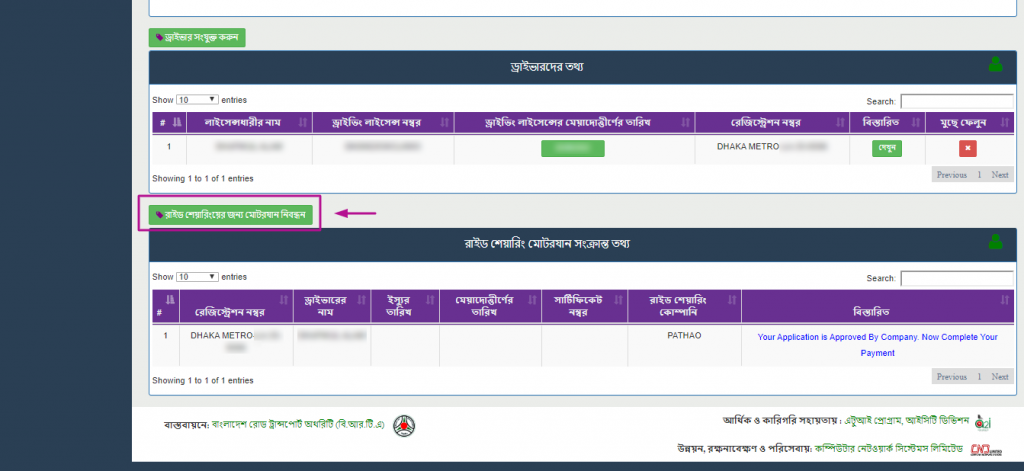Open the entries dropdown in the ride sharing table
Image resolution: width=1024 pixels, height=471 pixels.
click(x=197, y=276)
